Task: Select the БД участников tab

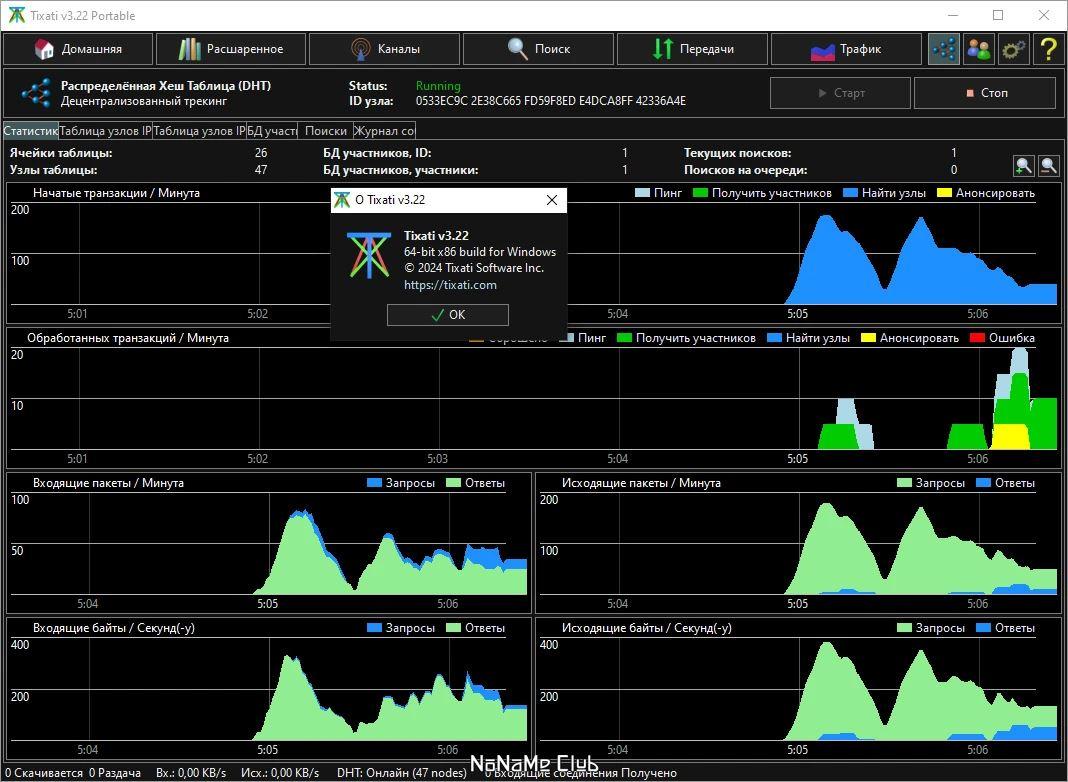Action: [x=272, y=131]
